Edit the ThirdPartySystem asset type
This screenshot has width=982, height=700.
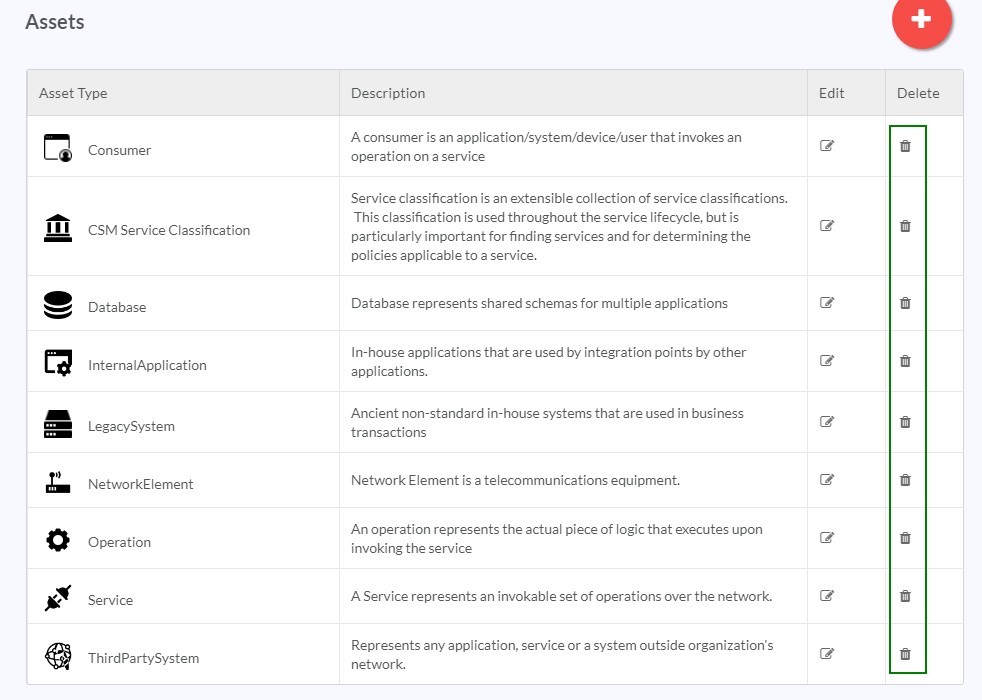(x=827, y=654)
